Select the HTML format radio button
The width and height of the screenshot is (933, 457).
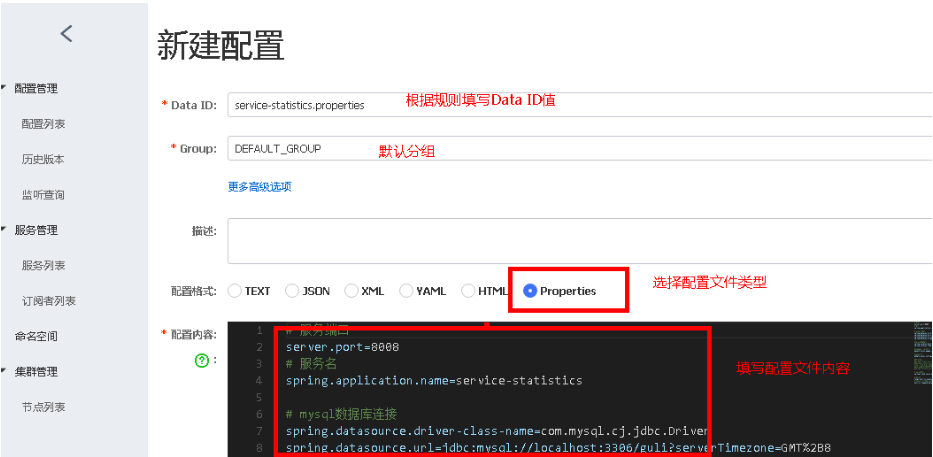[x=468, y=291]
